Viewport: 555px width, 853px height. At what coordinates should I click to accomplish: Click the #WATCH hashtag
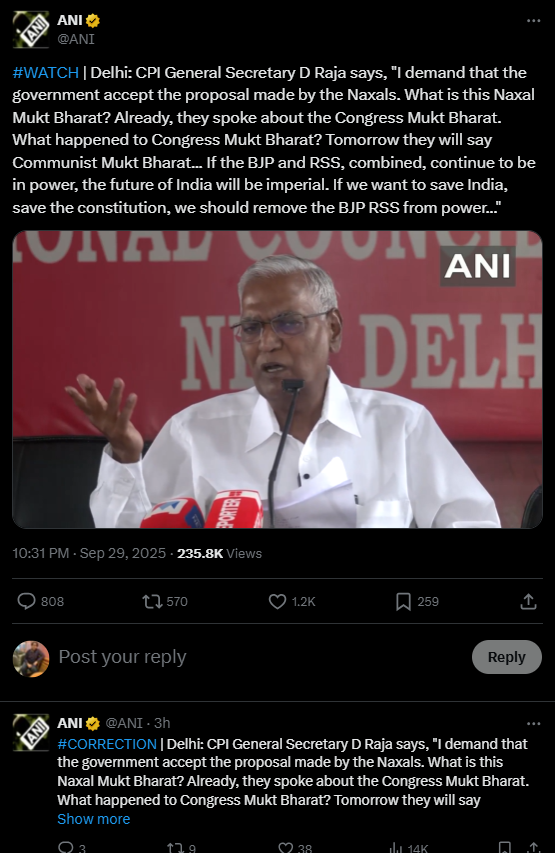pos(46,72)
